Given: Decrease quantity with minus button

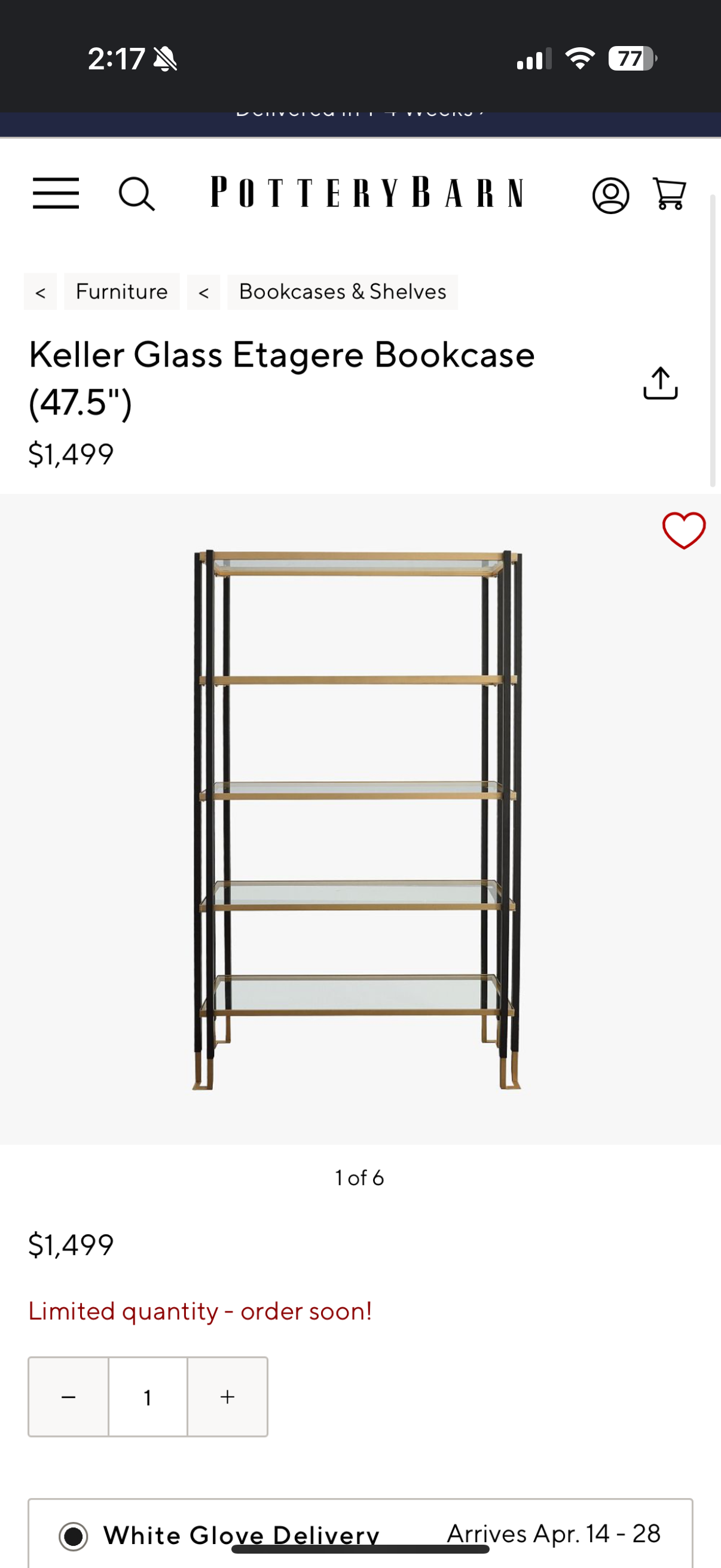Looking at the screenshot, I should coord(69,1396).
